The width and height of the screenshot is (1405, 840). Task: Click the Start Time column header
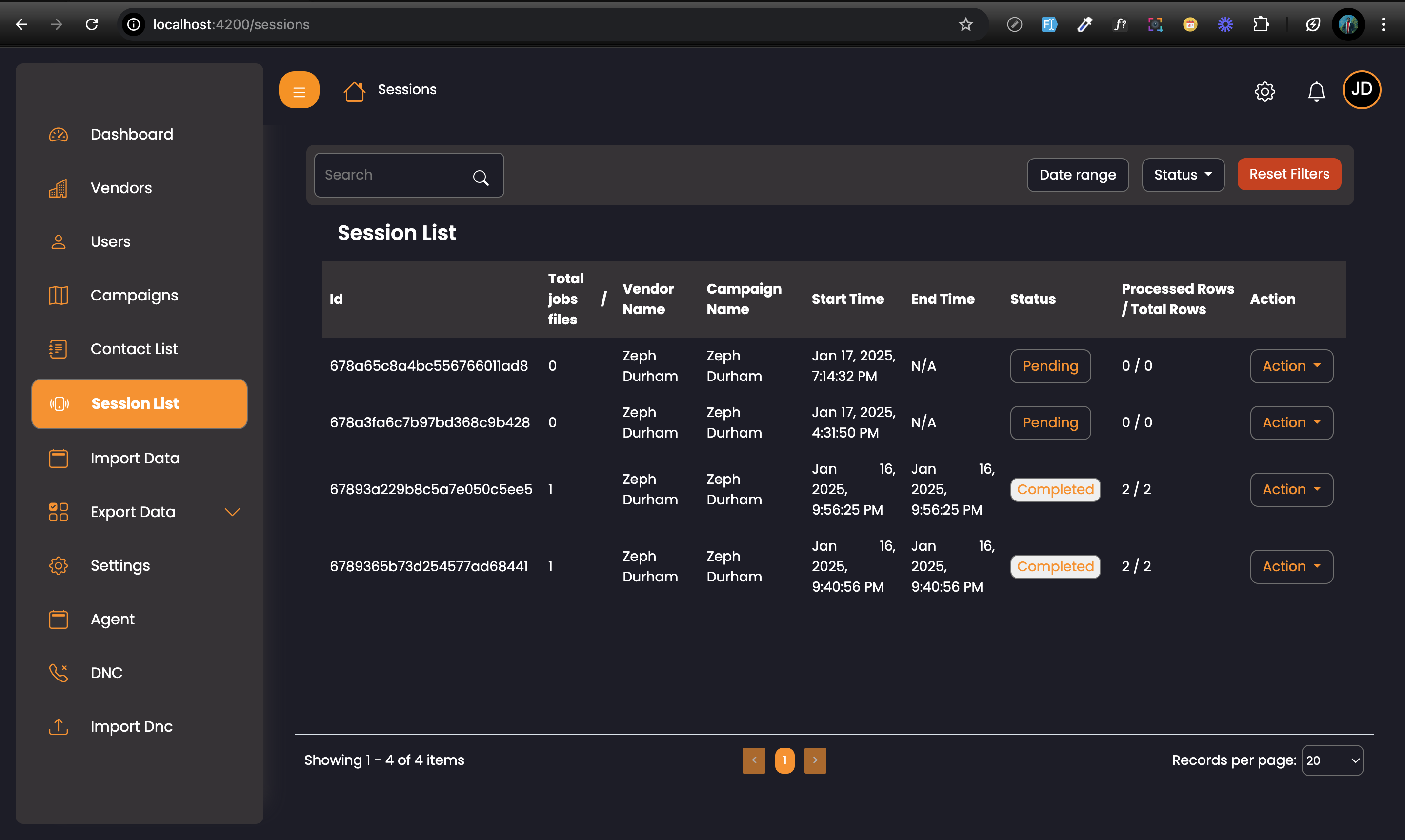tap(847, 300)
